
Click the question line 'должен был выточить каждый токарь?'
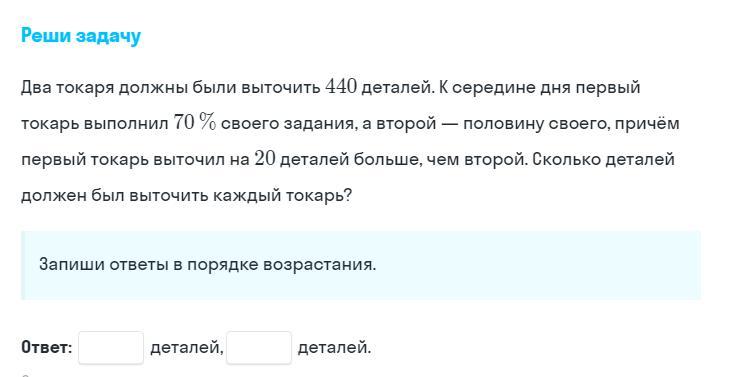point(186,195)
